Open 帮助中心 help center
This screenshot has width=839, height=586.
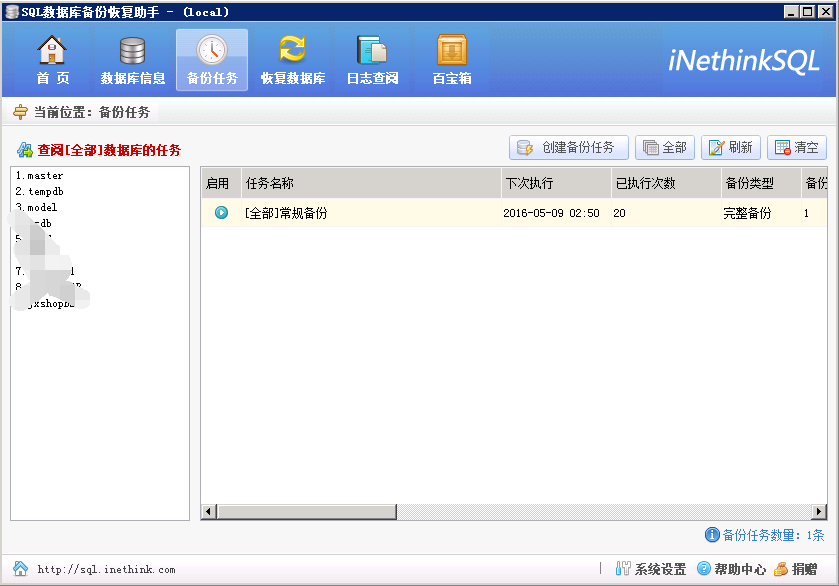click(731, 569)
